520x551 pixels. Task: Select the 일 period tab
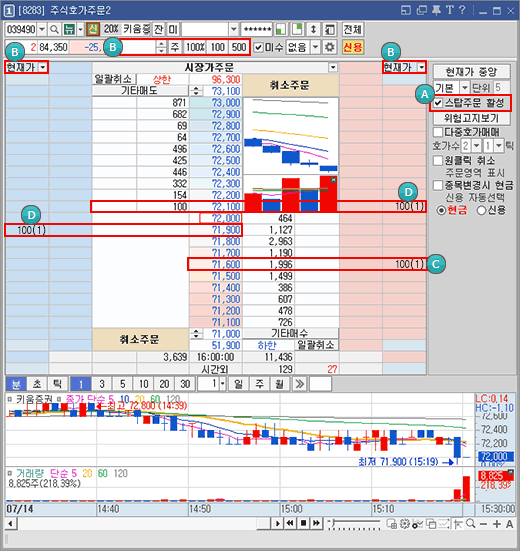click(x=238, y=384)
